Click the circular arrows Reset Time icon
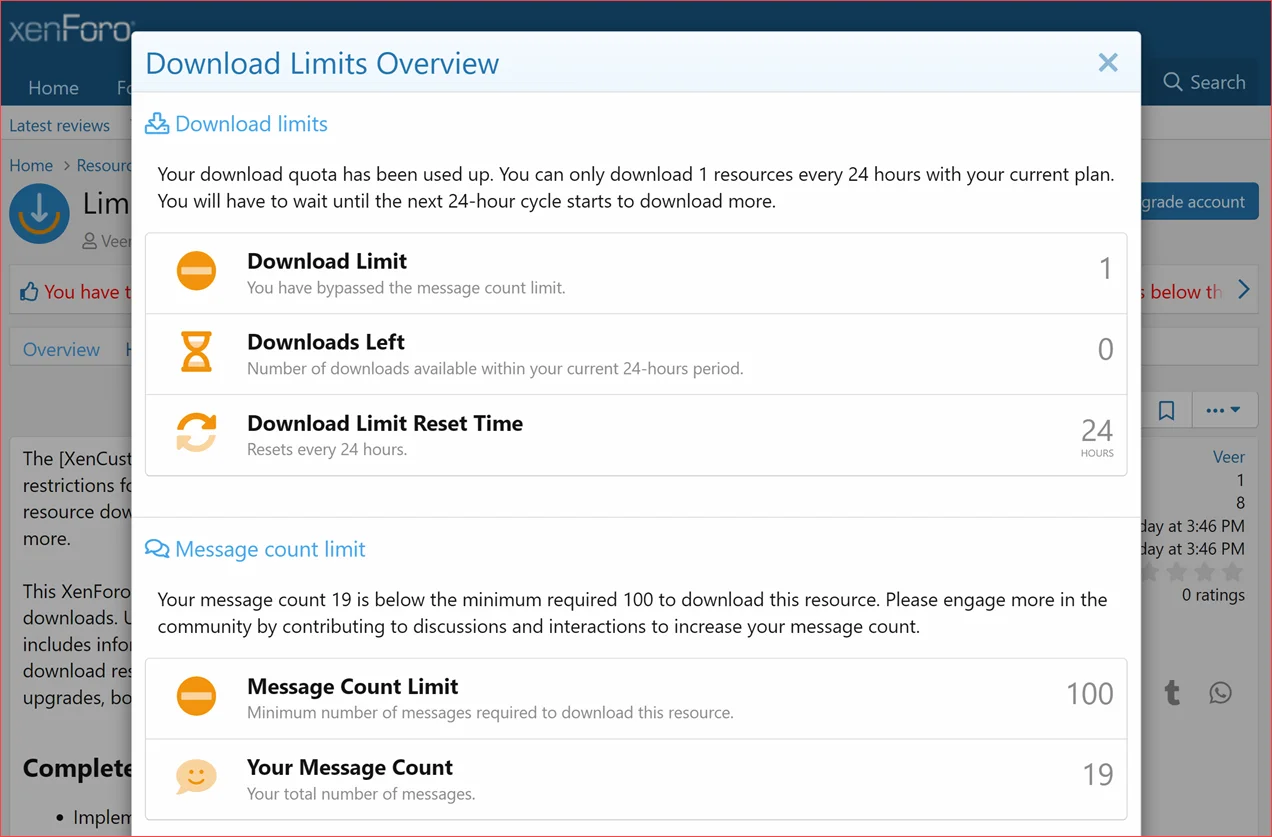1272x837 pixels. (x=196, y=433)
